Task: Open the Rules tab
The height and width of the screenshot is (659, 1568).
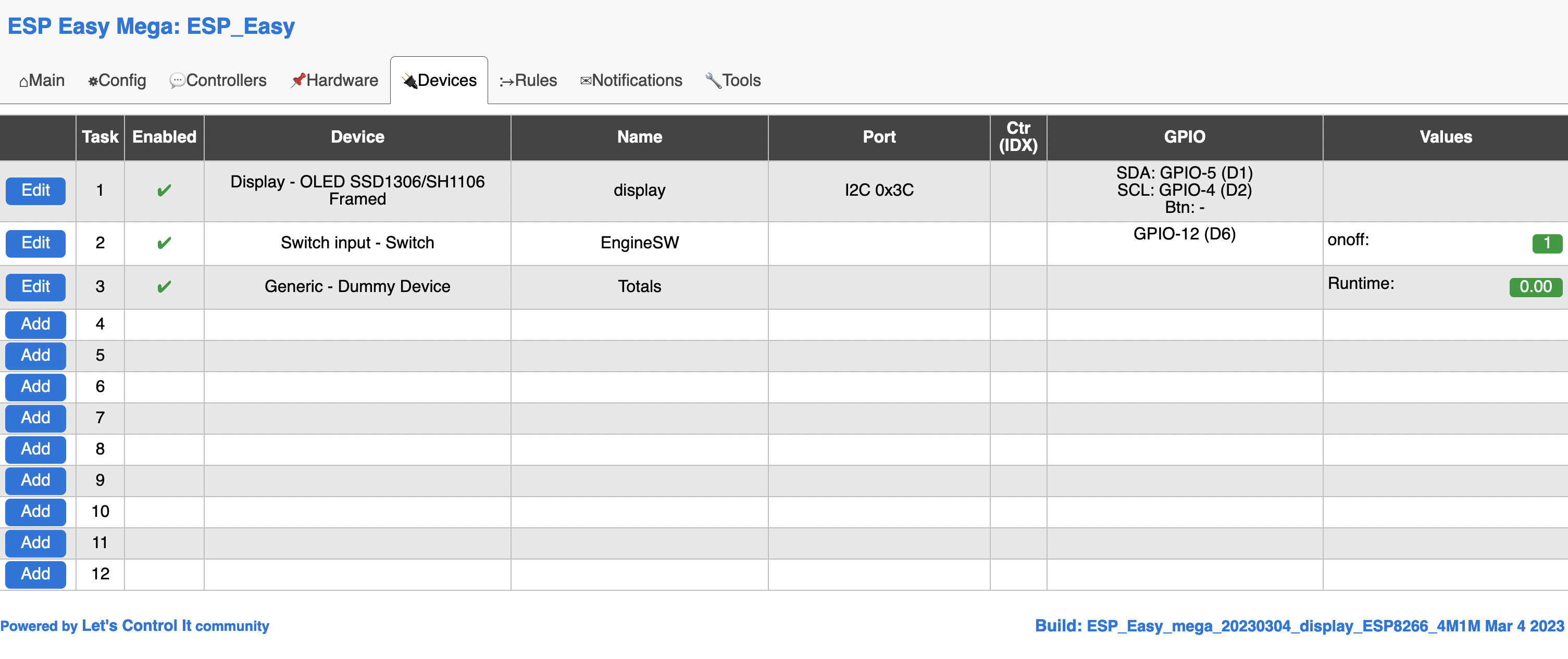Action: [528, 80]
